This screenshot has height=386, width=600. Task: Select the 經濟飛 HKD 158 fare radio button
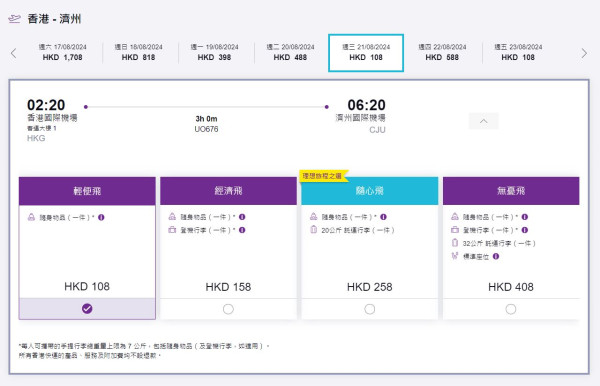228,309
